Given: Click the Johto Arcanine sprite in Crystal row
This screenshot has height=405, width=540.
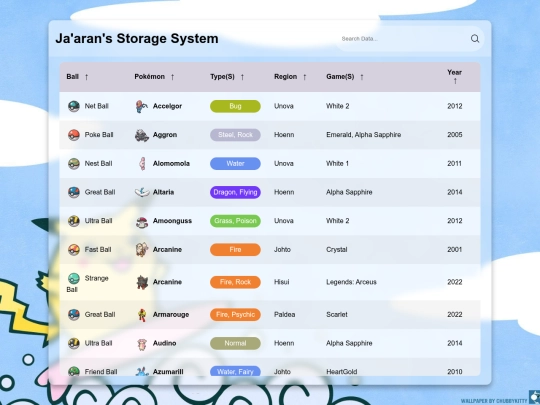Looking at the screenshot, I should point(142,250).
